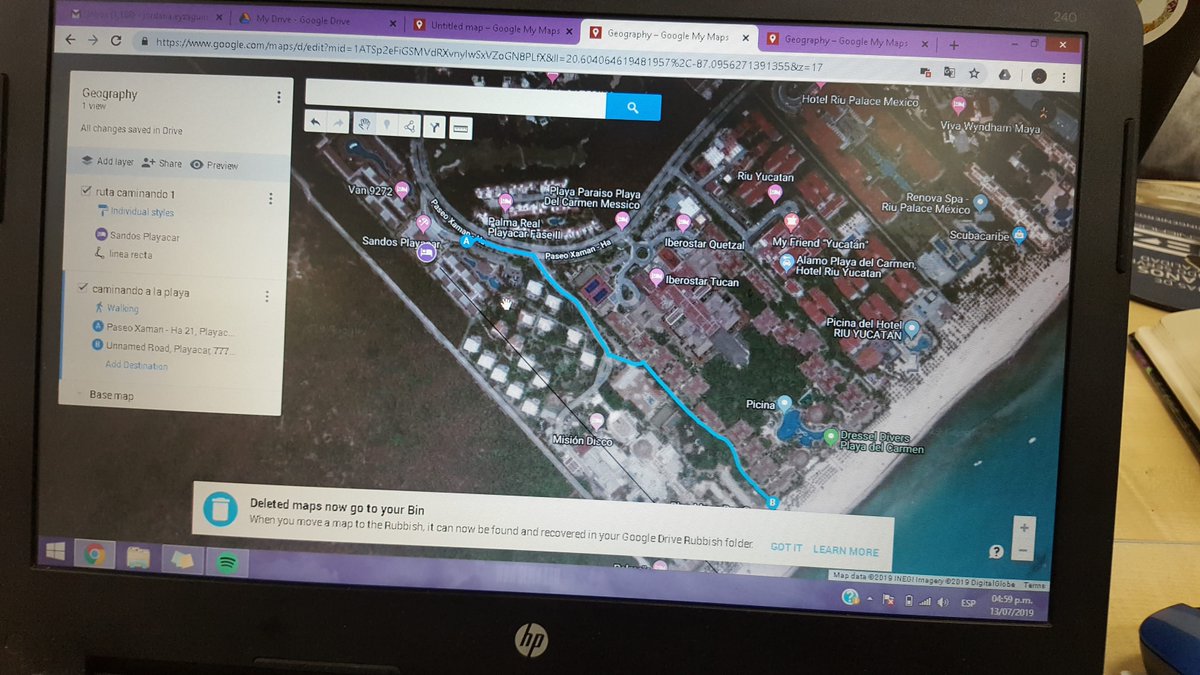
Task: Click into the map search box
Action: click(455, 100)
